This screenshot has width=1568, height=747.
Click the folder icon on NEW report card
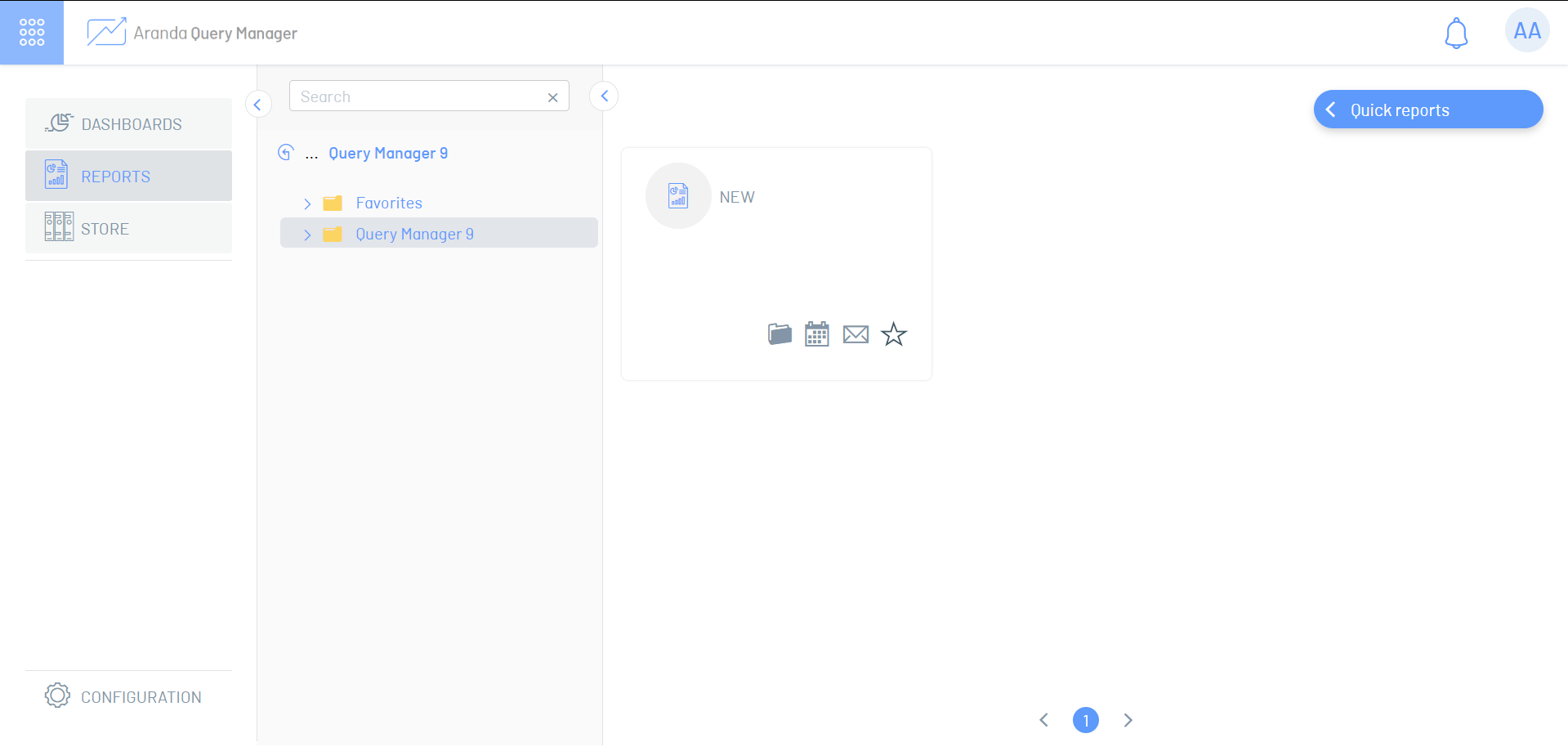point(780,333)
